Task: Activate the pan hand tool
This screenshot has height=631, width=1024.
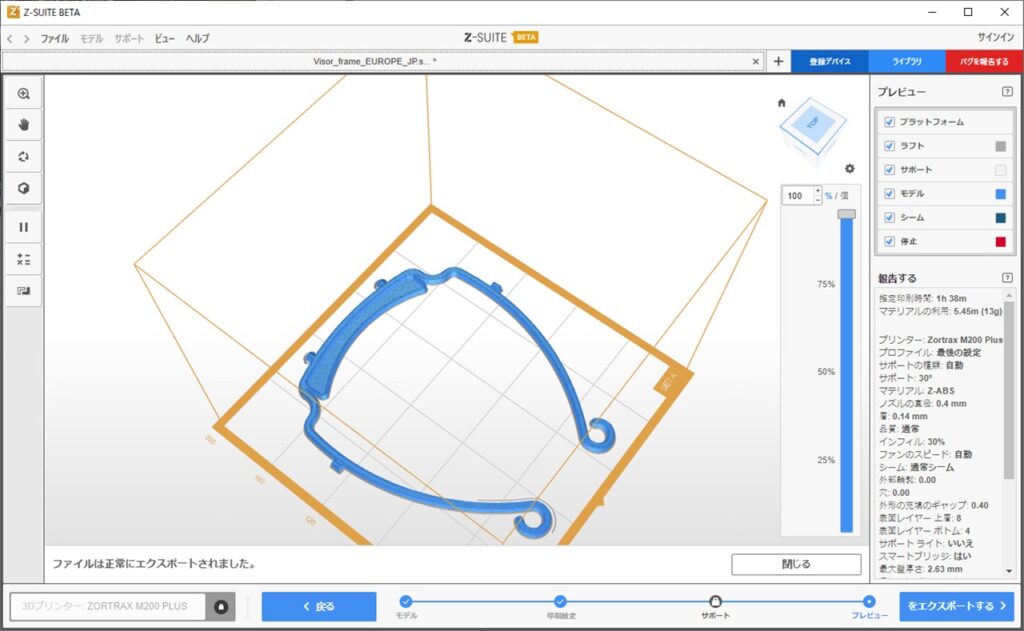Action: pos(23,125)
